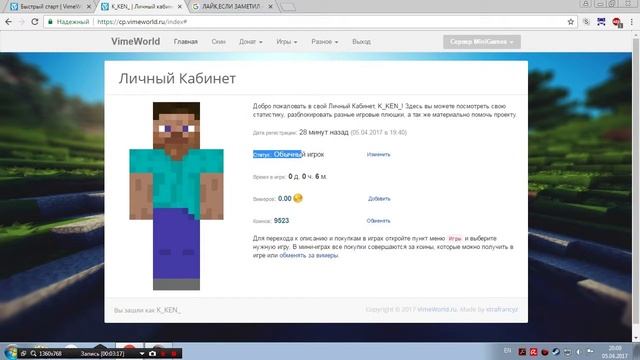Click the blue extension icon in toolbar
Viewport: 640px width, 360px height.
tap(601, 22)
